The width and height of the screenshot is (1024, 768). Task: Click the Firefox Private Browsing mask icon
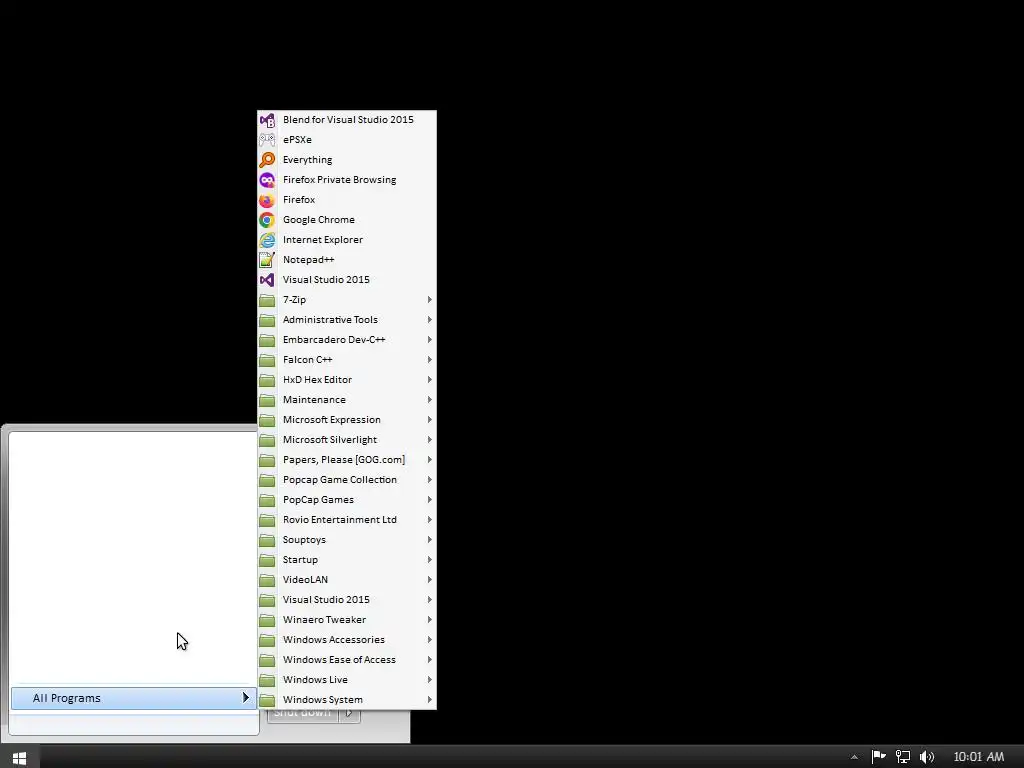[x=267, y=180]
